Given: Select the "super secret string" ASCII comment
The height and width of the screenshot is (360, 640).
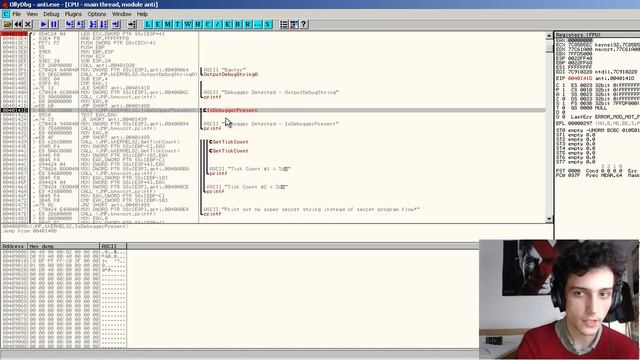Looking at the screenshot, I should click(311, 209).
